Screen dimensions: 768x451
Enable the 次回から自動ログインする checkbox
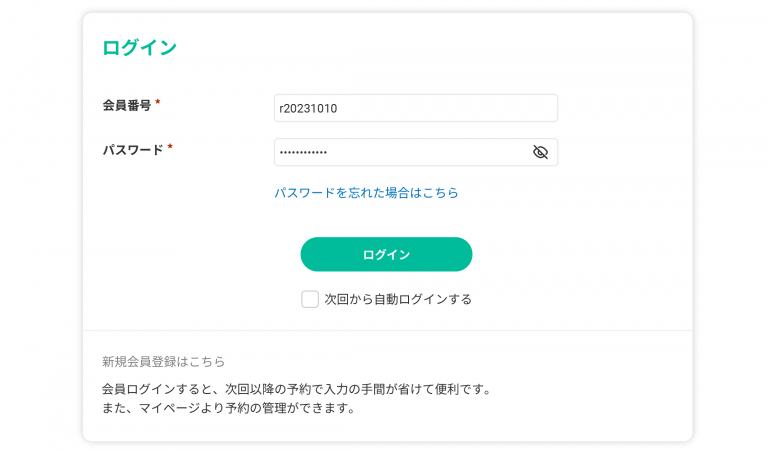coord(310,299)
